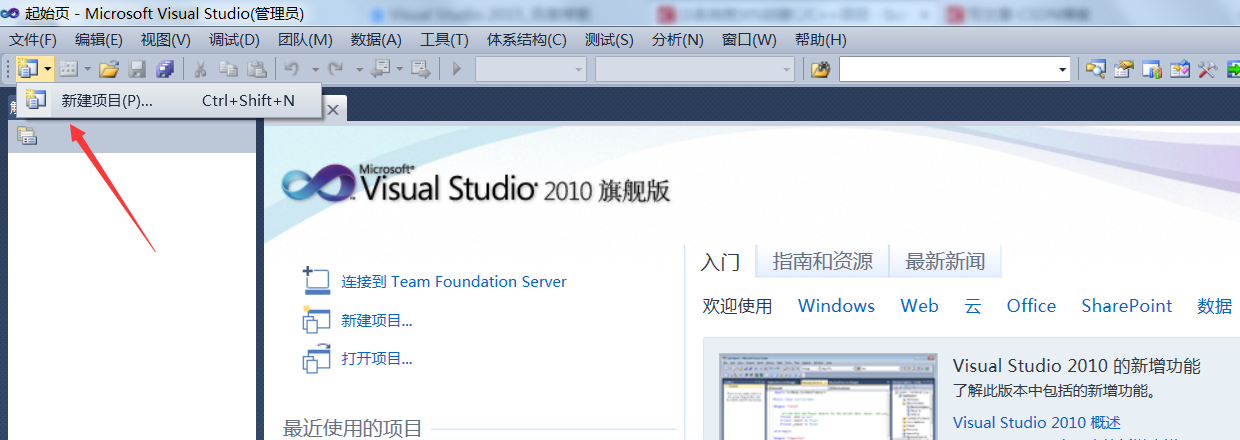Open the 数据(A) menu
Image resolution: width=1240 pixels, height=440 pixels.
pyautogui.click(x=376, y=40)
